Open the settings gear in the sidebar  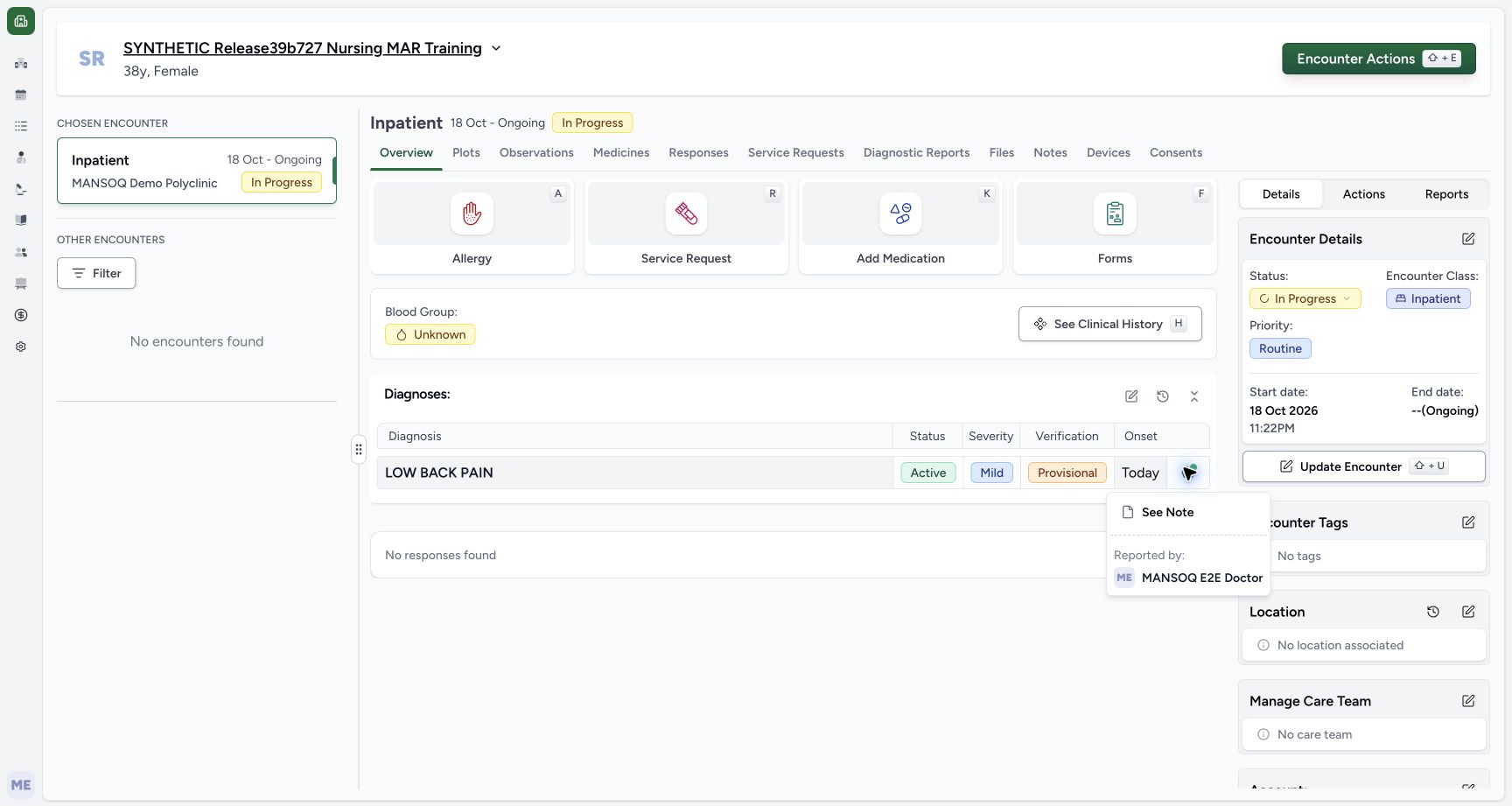pyautogui.click(x=21, y=347)
